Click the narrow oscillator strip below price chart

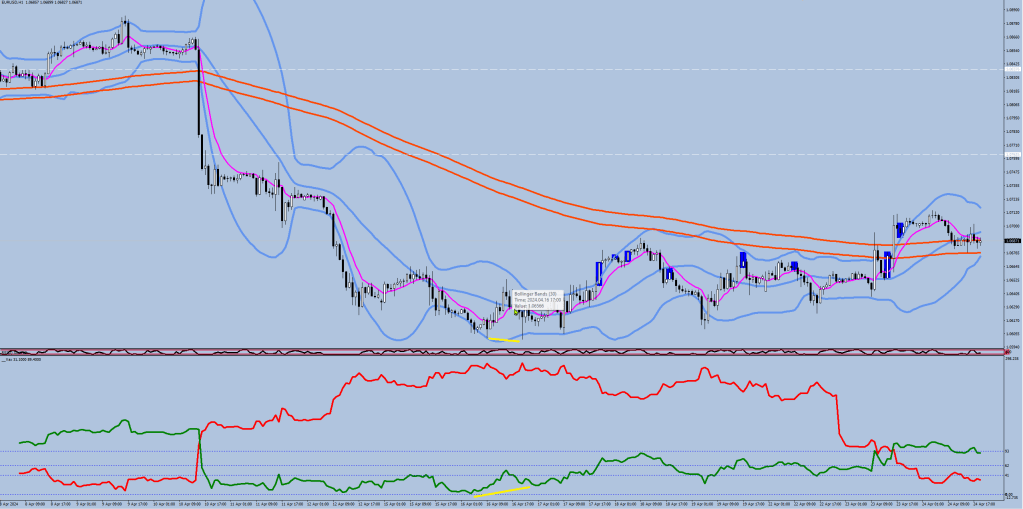coord(500,351)
